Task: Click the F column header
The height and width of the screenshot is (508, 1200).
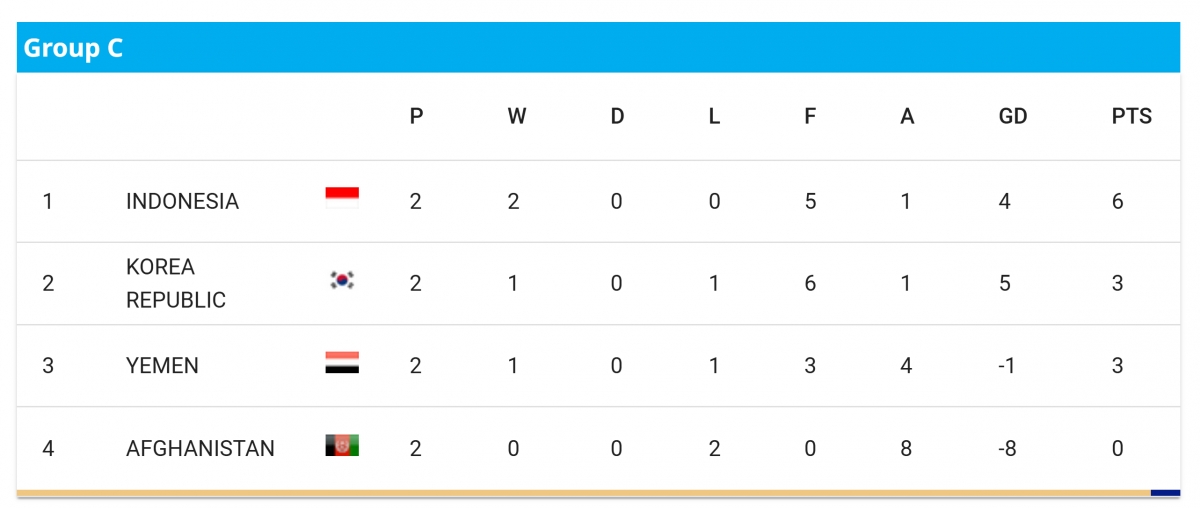Action: click(810, 117)
